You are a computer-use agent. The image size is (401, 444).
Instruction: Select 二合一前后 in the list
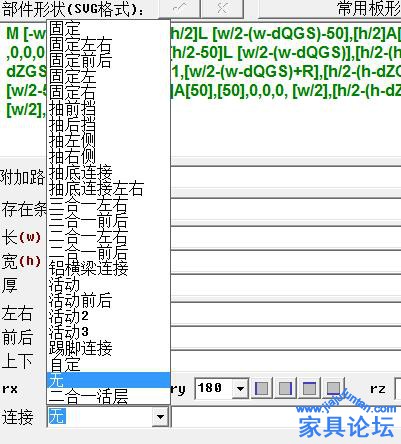click(x=108, y=252)
